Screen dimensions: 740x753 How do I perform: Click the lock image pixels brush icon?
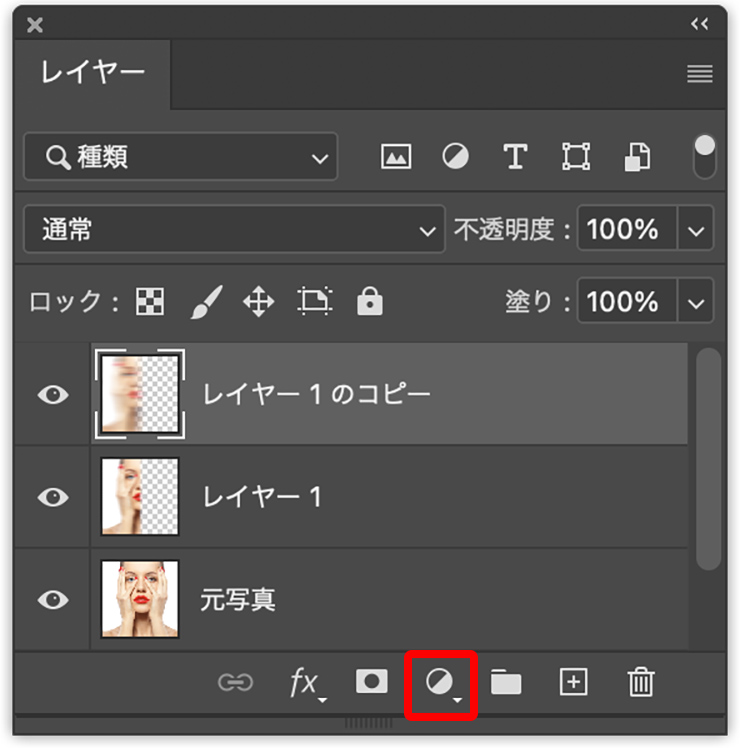[206, 301]
